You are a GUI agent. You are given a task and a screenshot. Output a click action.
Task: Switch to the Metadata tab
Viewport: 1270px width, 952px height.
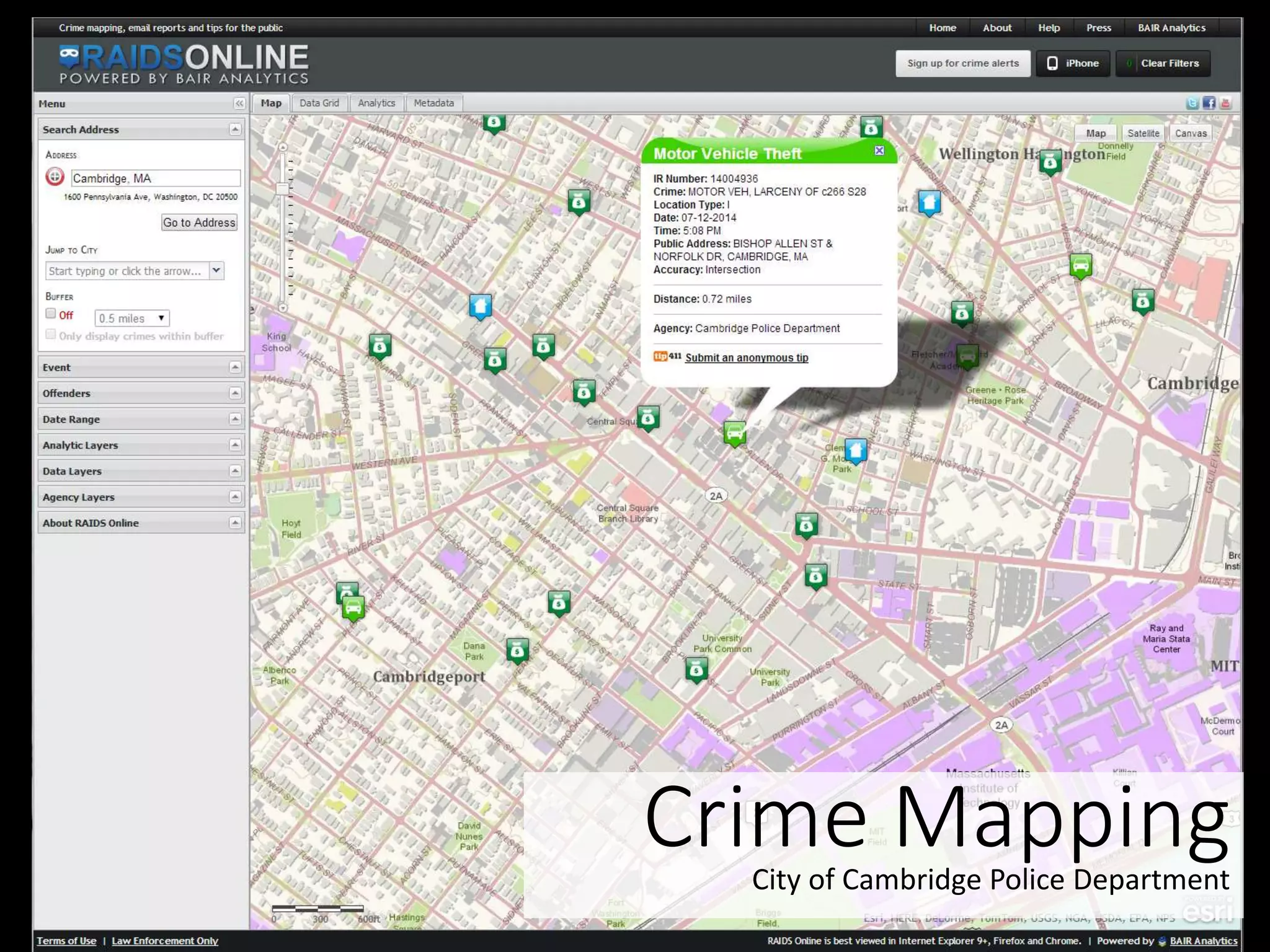coord(434,103)
